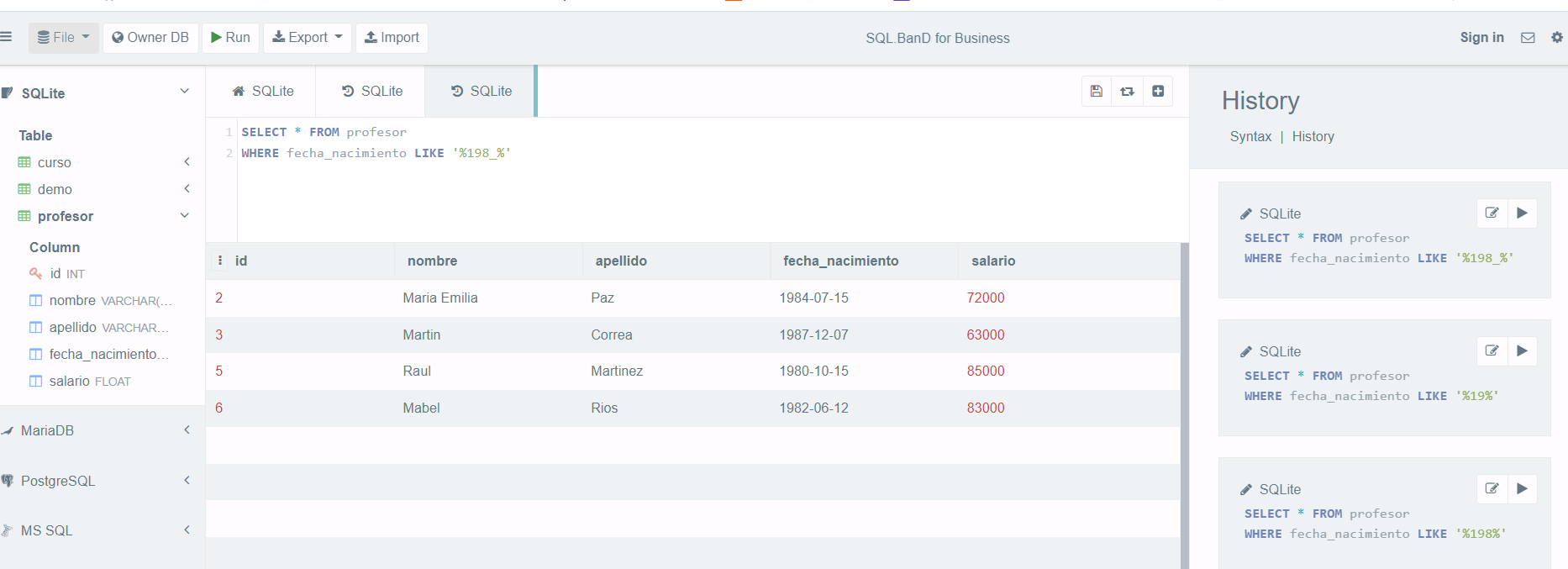Screen dimensions: 1568x569
Task: Sort by the nombre column header
Action: coord(432,261)
